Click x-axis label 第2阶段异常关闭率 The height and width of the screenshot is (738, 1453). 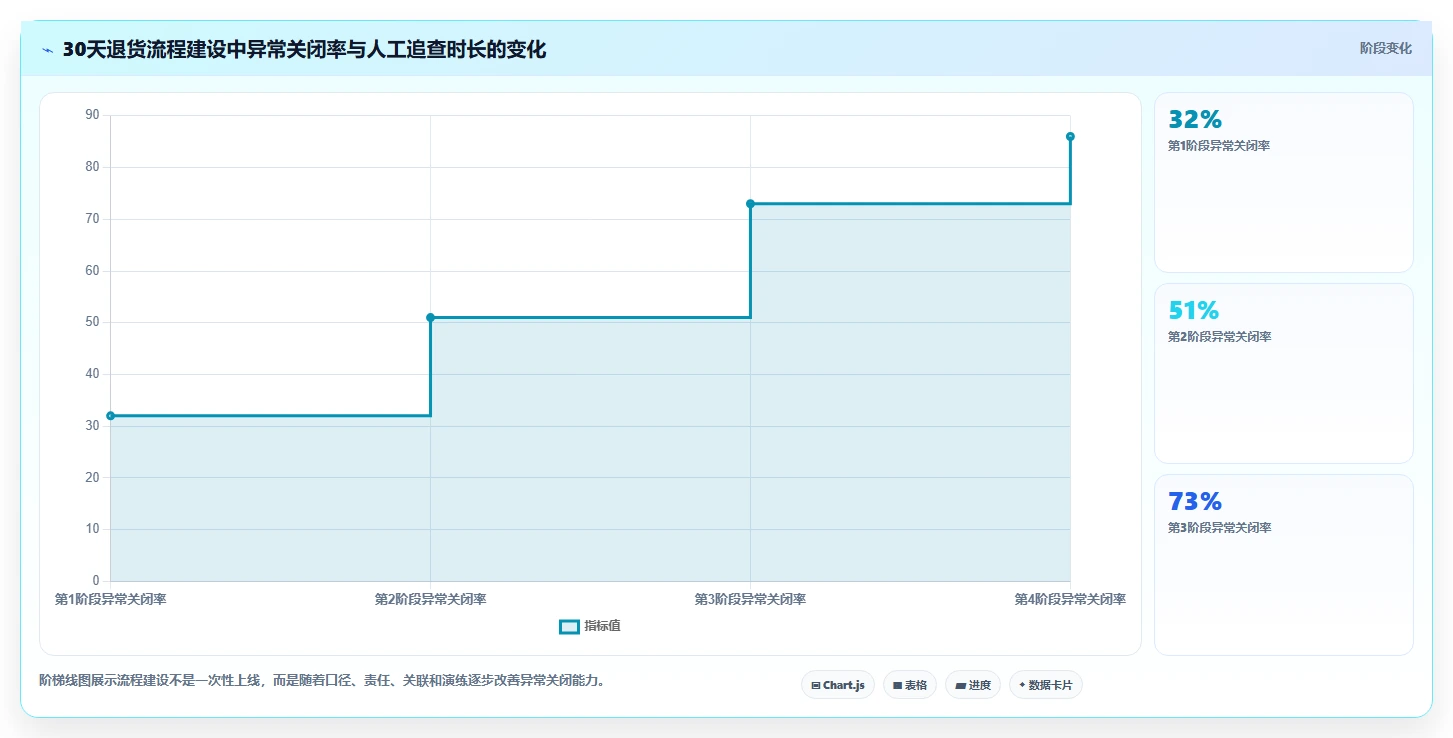click(430, 600)
